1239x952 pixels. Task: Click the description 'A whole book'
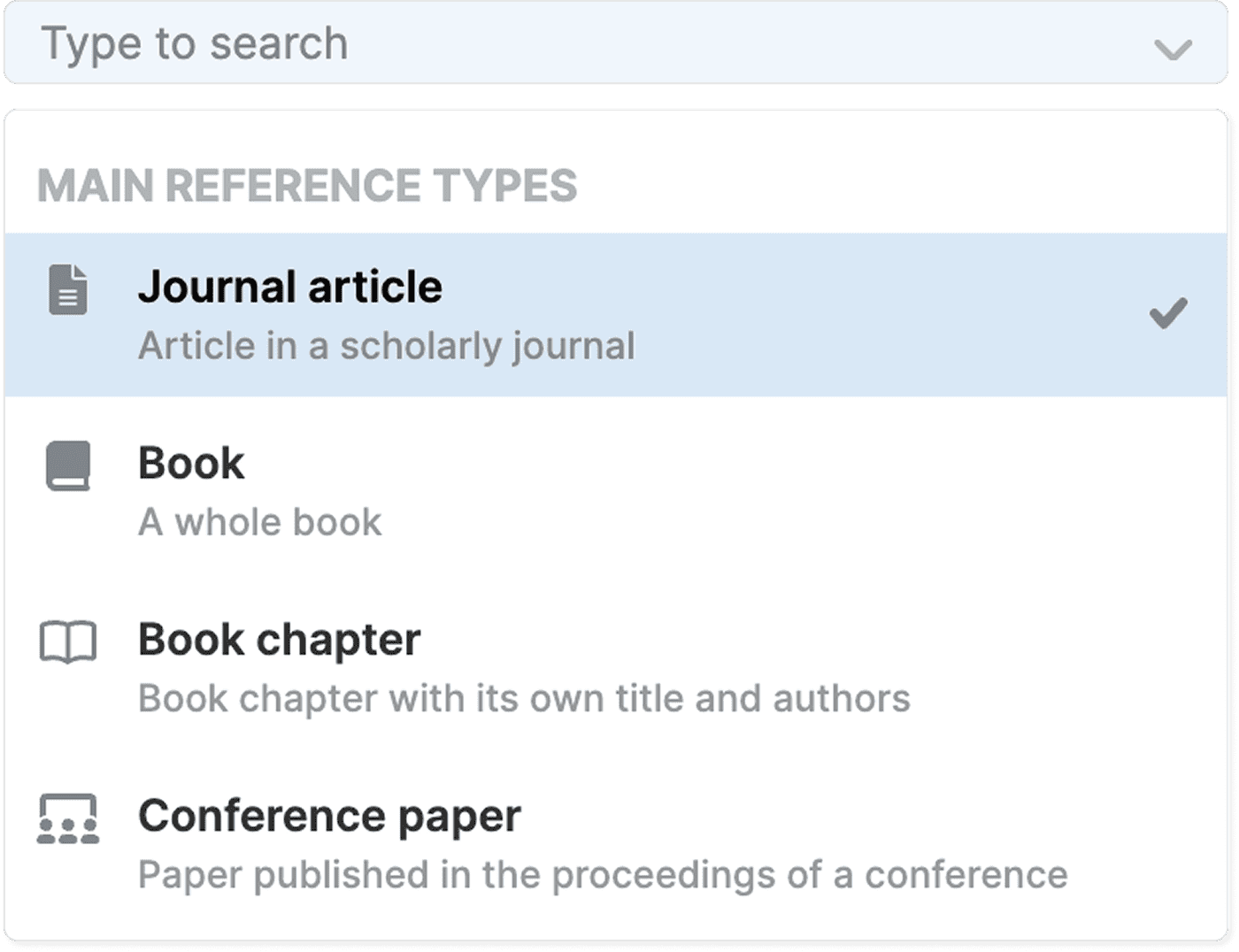click(260, 522)
